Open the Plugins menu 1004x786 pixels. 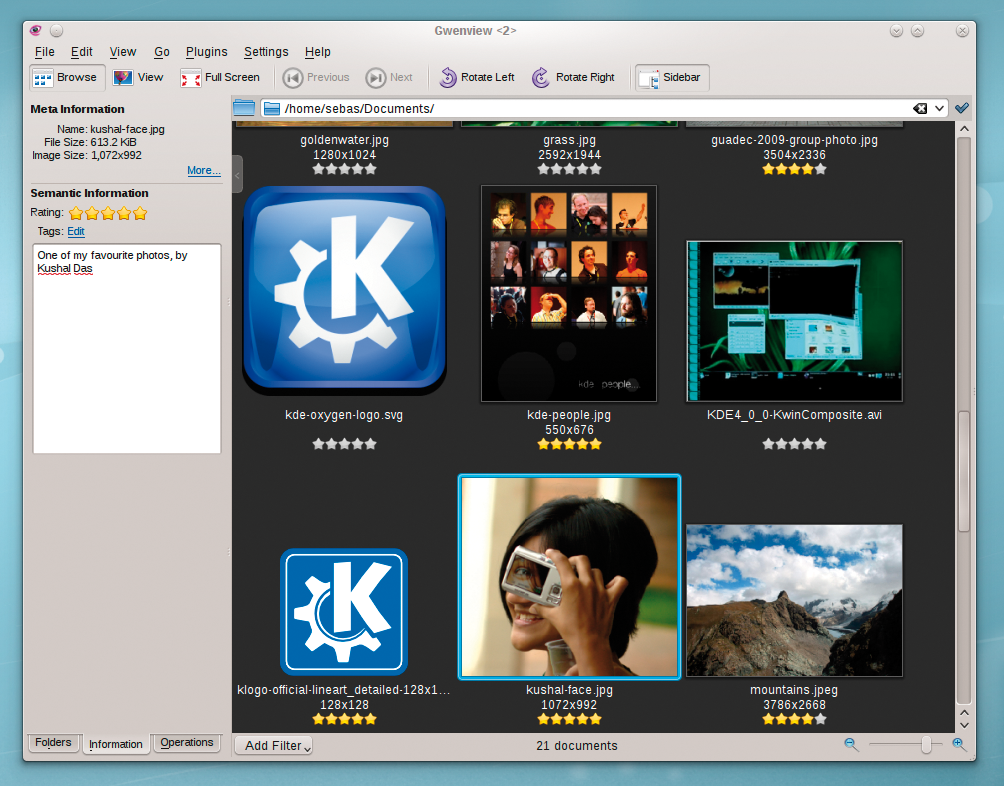click(x=206, y=52)
